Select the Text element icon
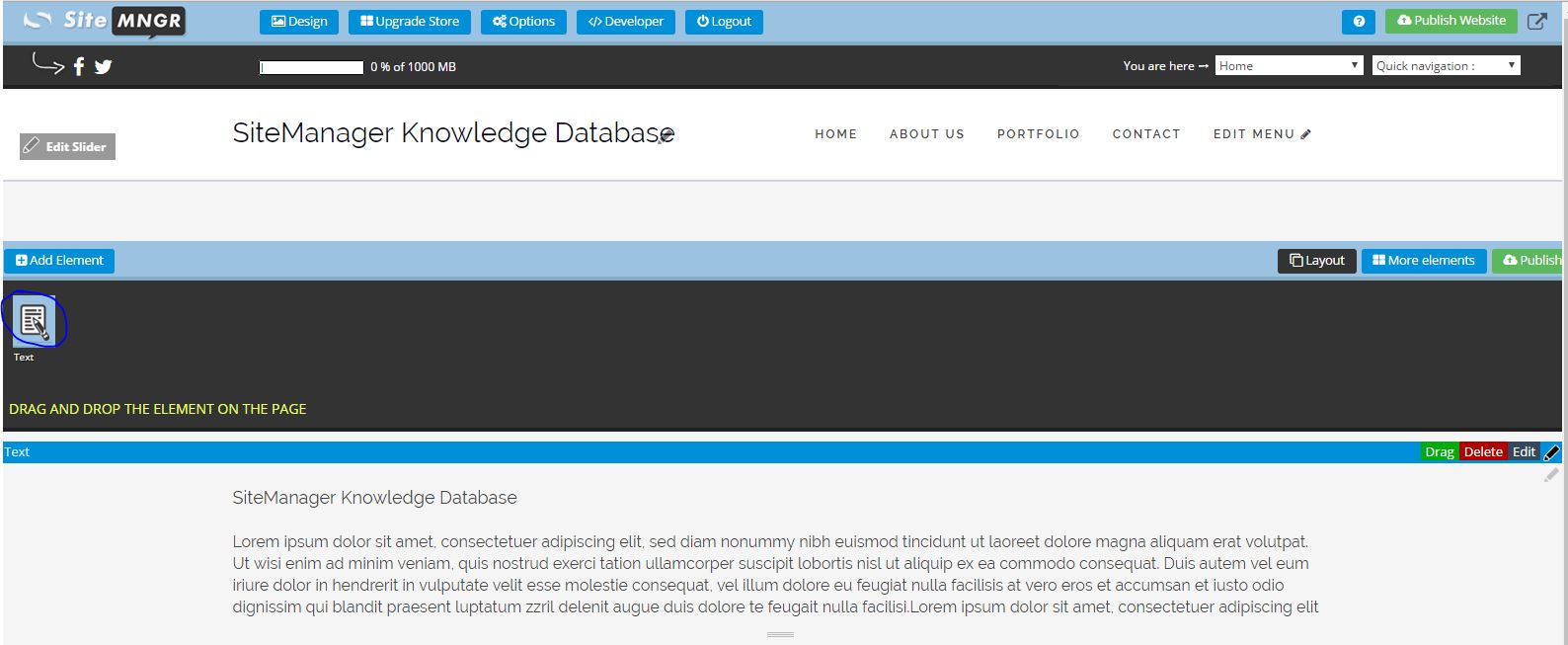The height and width of the screenshot is (645, 1568). coord(35,321)
